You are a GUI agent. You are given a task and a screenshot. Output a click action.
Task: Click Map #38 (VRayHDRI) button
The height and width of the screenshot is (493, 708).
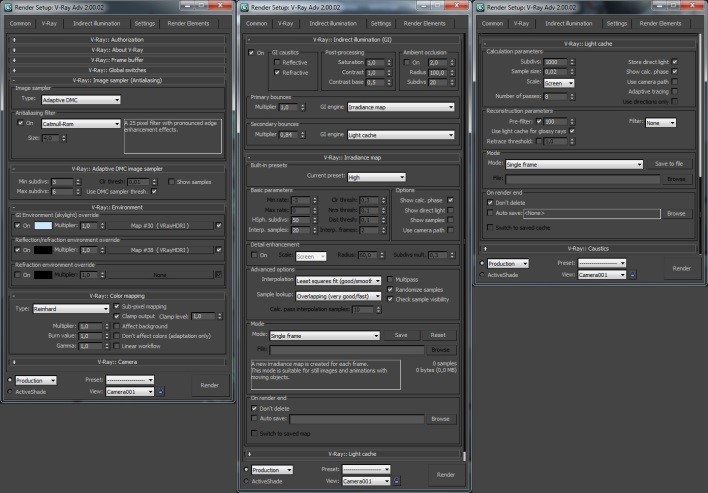[x=160, y=250]
